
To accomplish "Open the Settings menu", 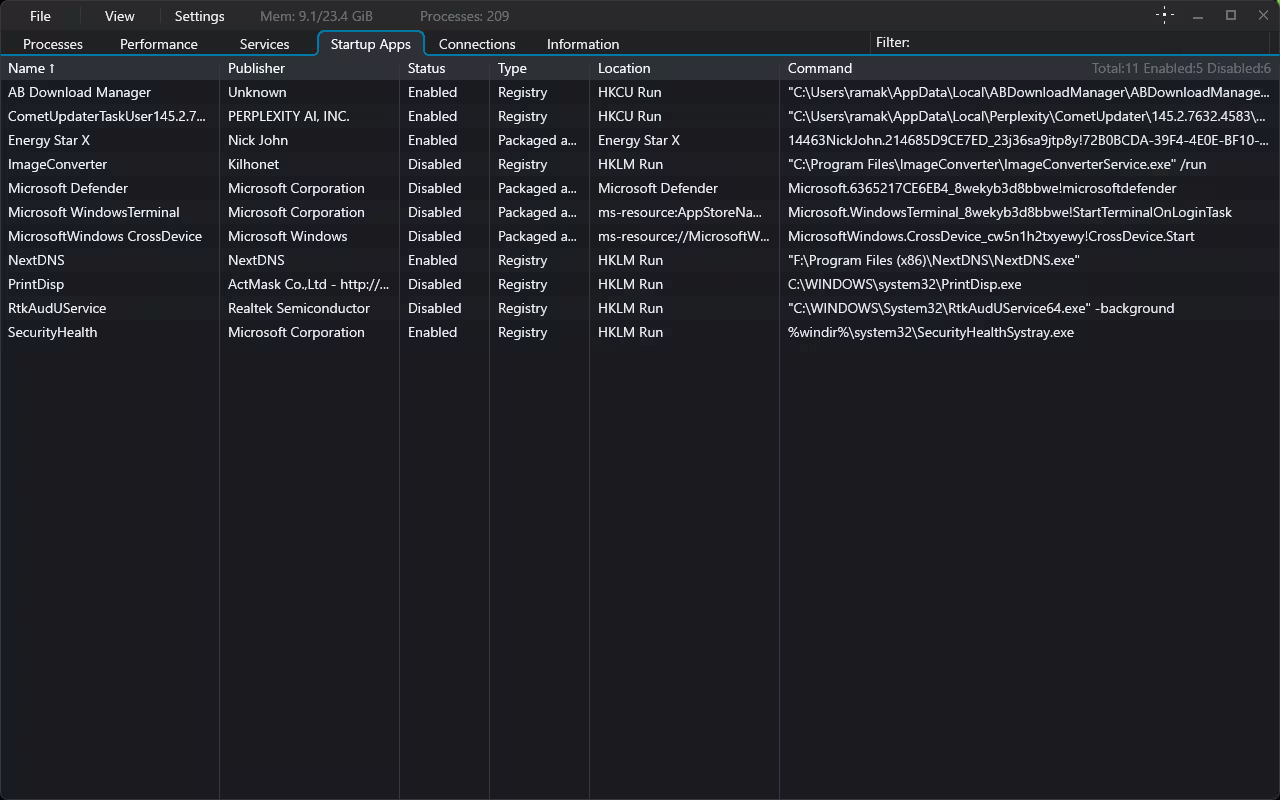I will pos(199,16).
